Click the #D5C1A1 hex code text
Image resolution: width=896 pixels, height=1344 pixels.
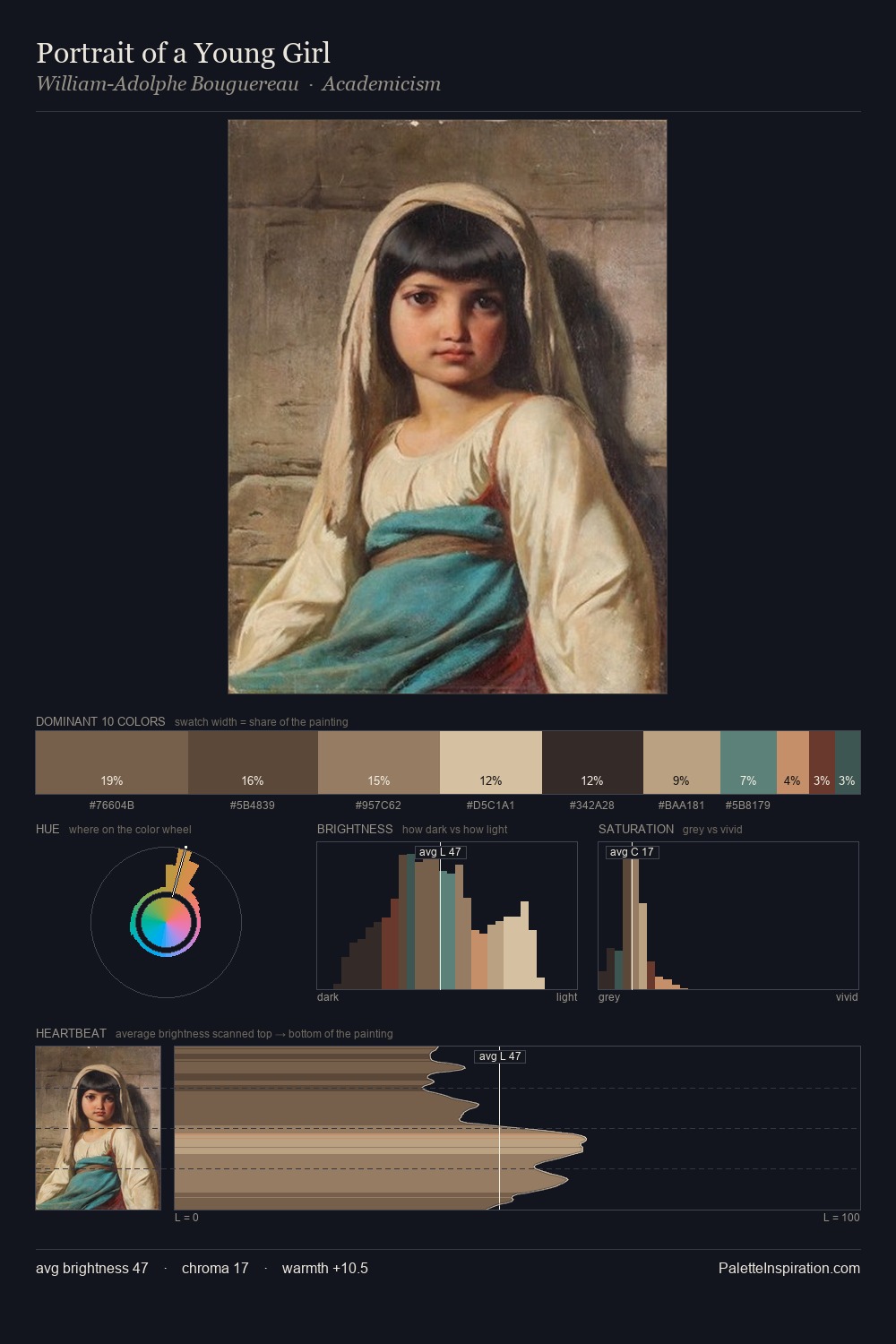pyautogui.click(x=491, y=806)
